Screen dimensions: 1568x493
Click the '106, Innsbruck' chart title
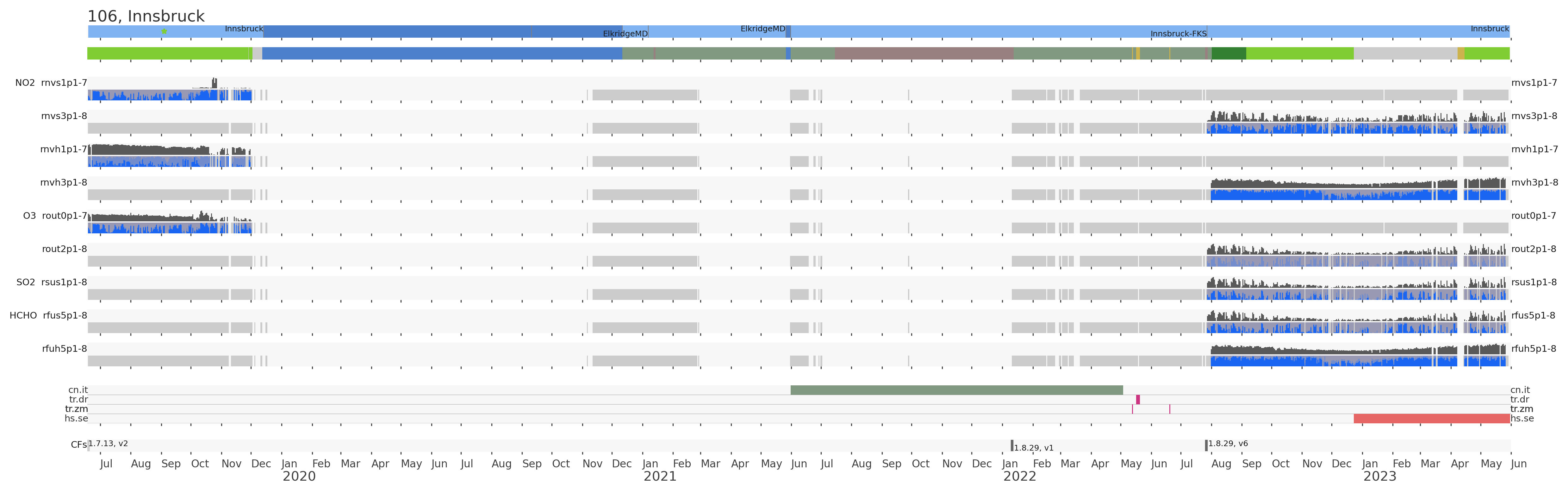point(146,16)
